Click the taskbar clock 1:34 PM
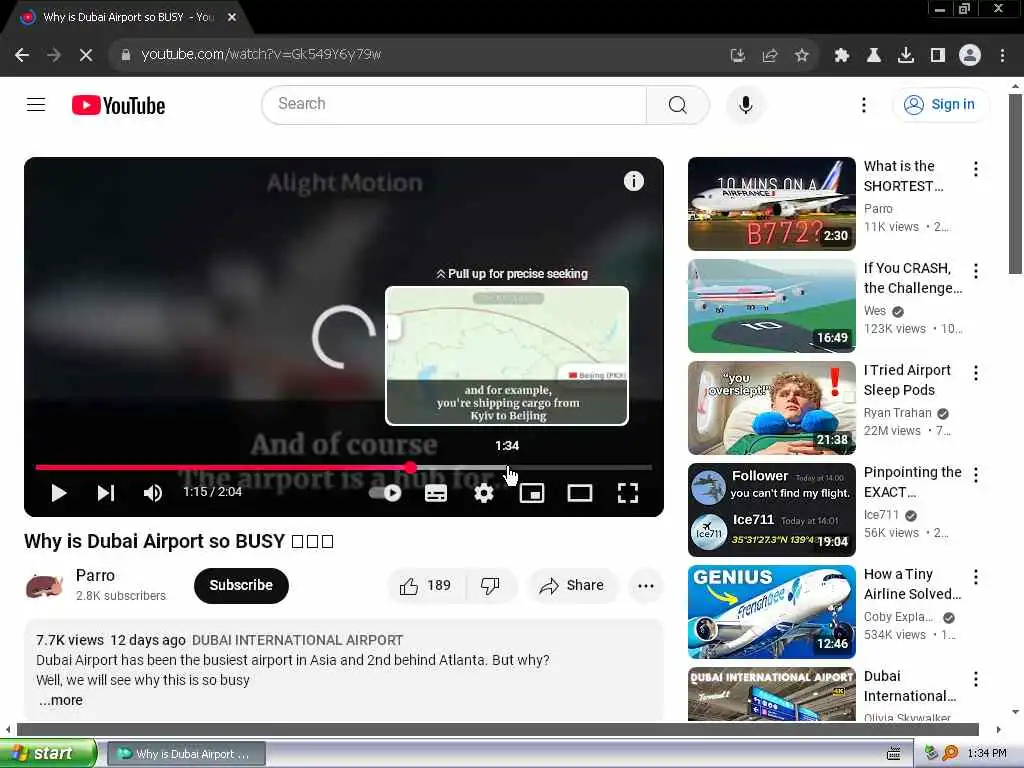Screen dimensions: 1024x768 pos(987,754)
